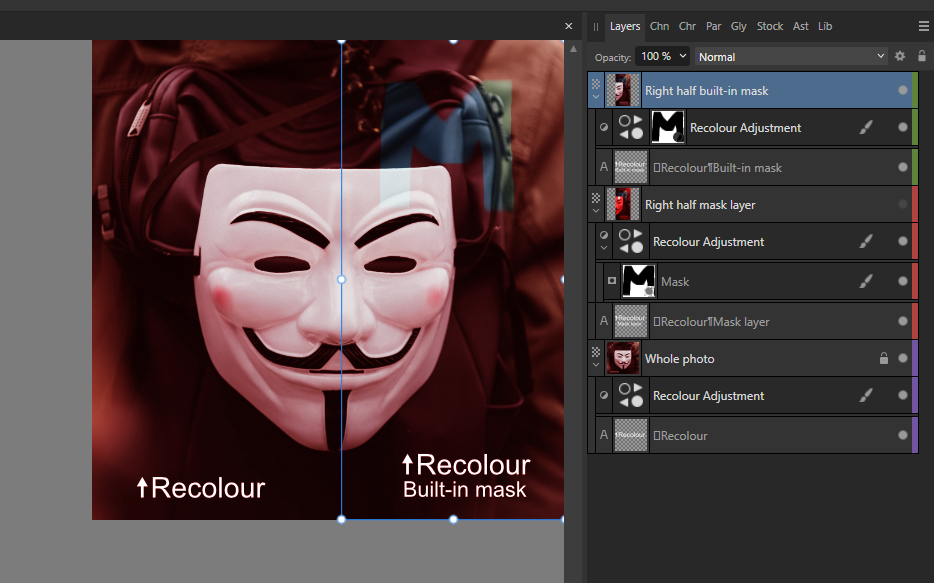Click the lock icon on Whole photo layer
The width and height of the screenshot is (934, 583).
pyautogui.click(x=884, y=358)
